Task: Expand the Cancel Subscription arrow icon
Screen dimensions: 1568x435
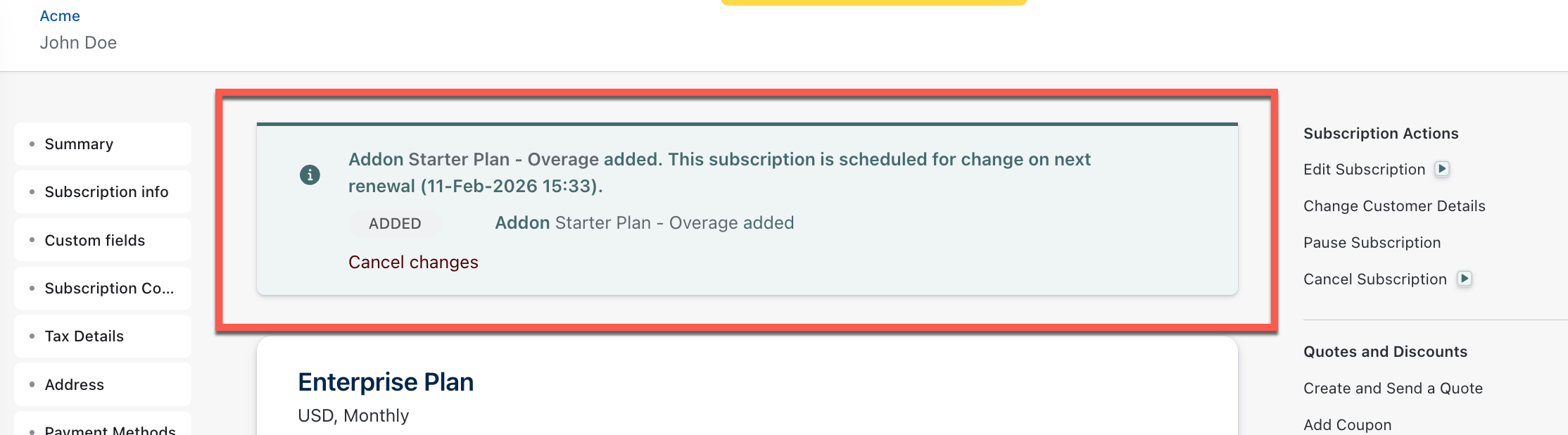Action: coord(1465,279)
